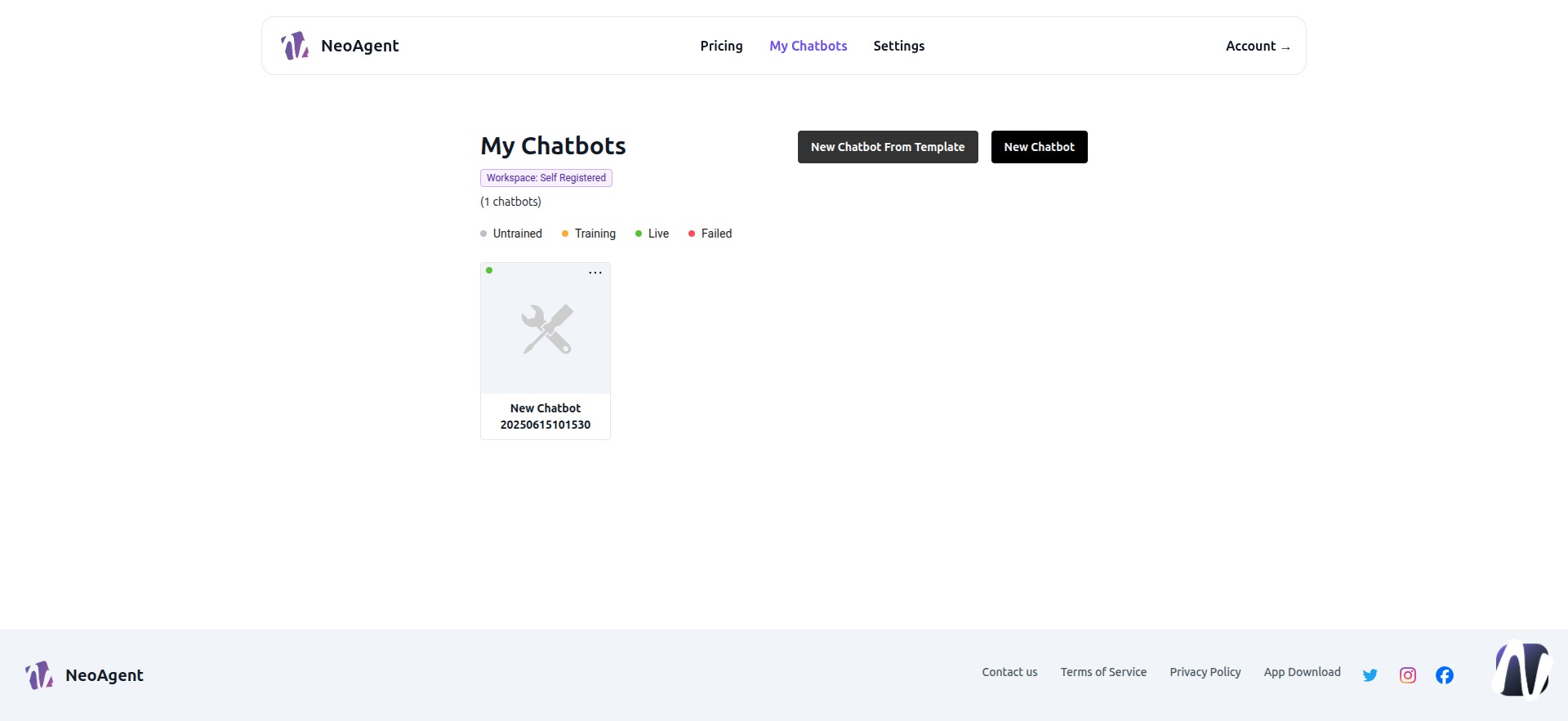Click the wrench and screwdriver chatbot thumbnail
Viewport: 1568px width, 721px height.
click(546, 329)
